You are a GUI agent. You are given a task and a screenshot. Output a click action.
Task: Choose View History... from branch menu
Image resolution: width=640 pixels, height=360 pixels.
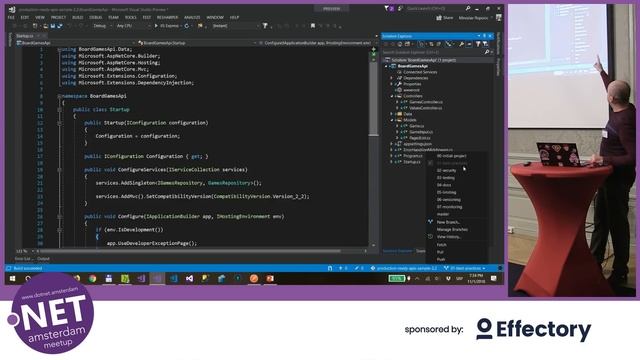coord(449,237)
